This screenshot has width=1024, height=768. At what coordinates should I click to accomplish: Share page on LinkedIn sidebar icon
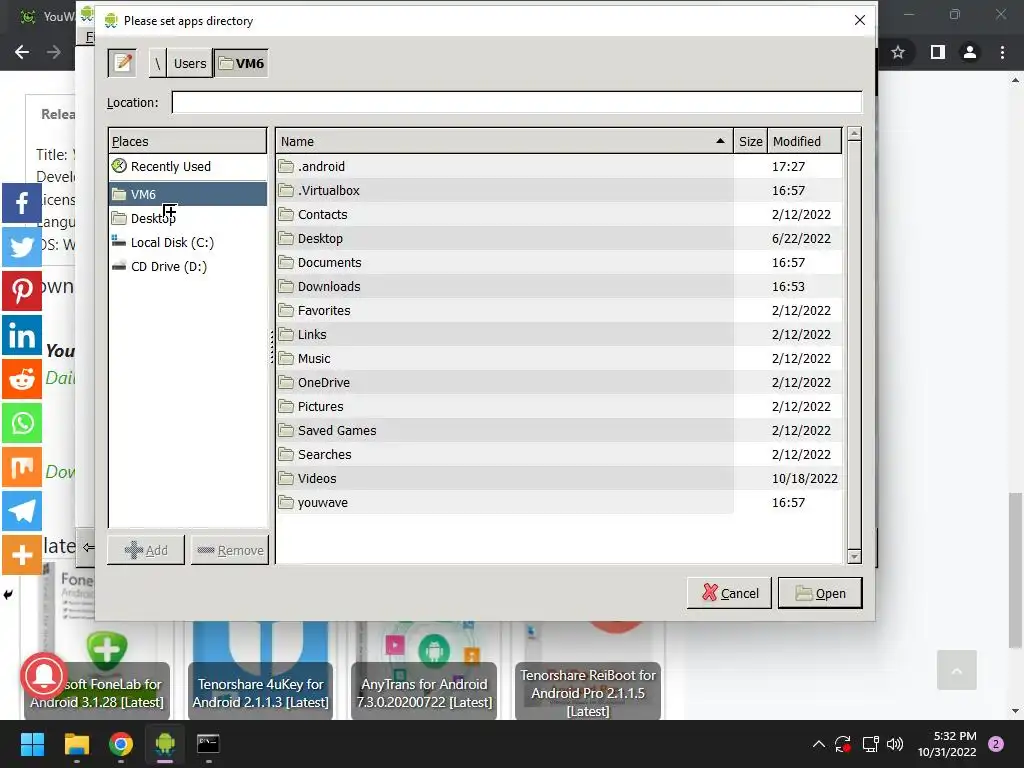22,335
